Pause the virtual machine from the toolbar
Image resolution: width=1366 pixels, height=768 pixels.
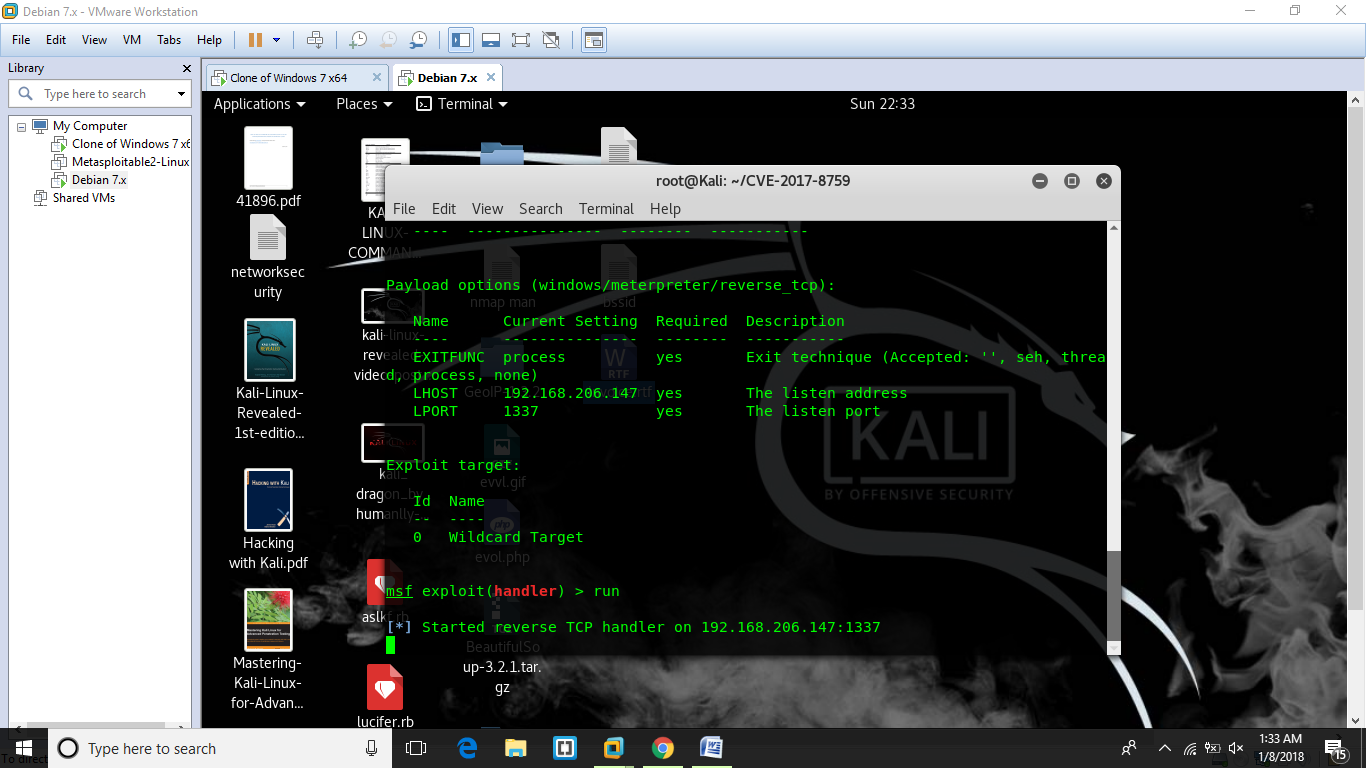255,40
